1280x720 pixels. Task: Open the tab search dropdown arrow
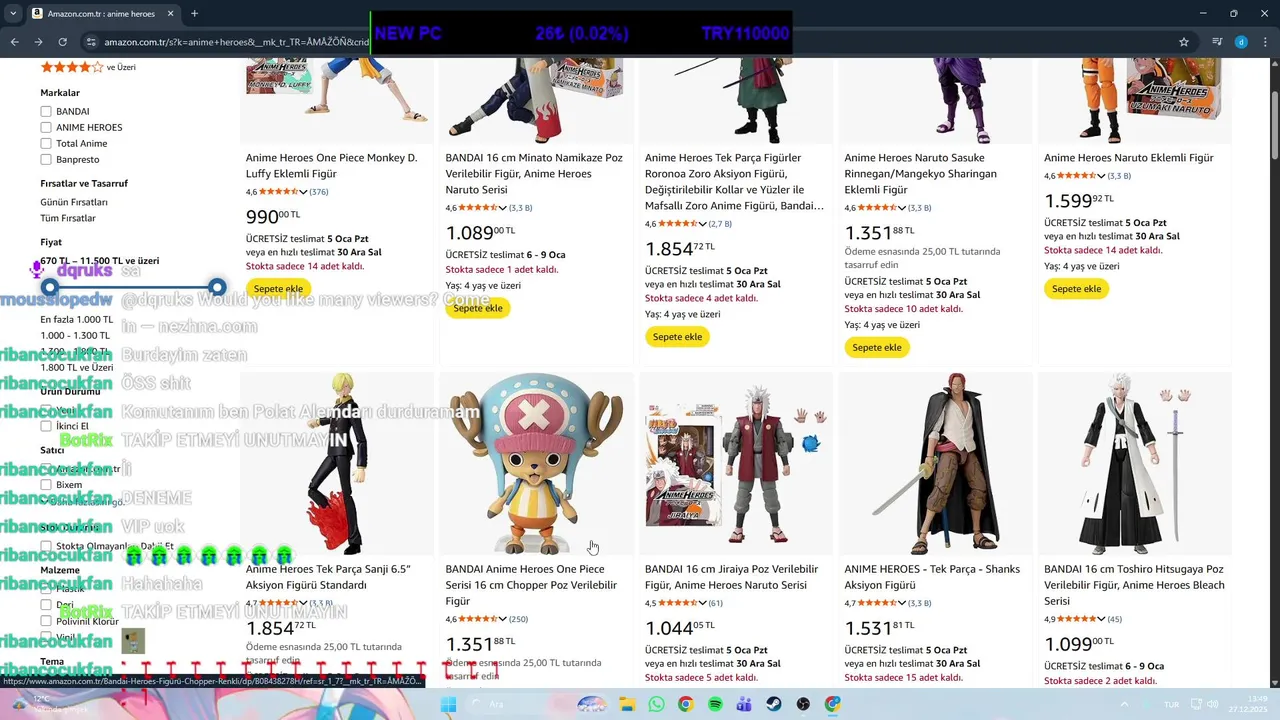[x=12, y=14]
